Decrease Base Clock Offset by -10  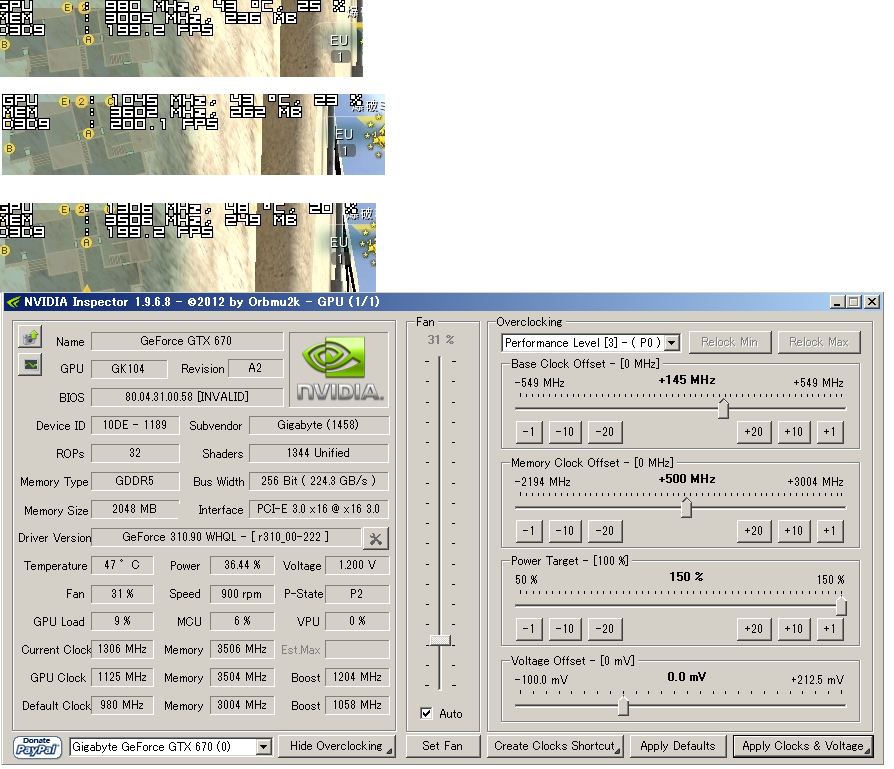pos(564,432)
